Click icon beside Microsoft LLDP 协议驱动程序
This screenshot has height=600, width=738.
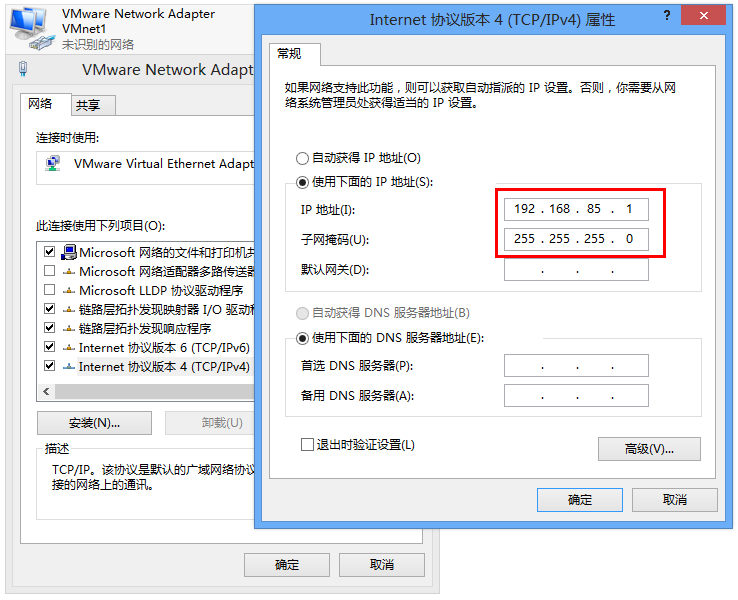[x=69, y=290]
